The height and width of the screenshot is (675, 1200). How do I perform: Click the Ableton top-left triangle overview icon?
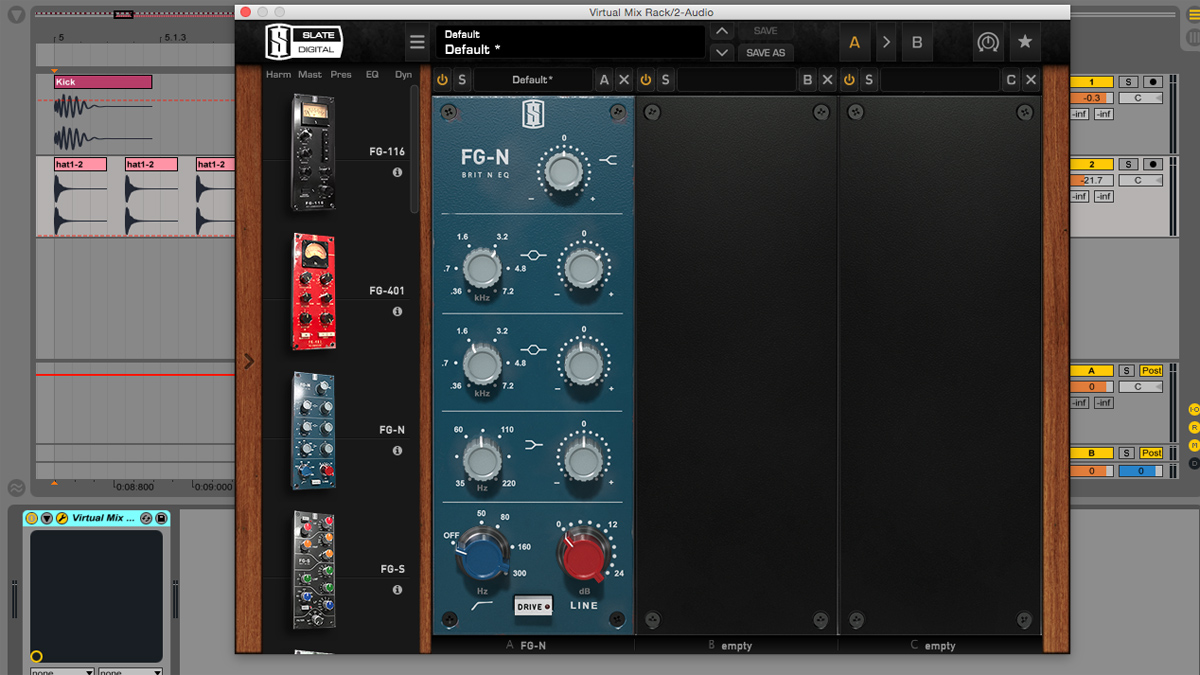pos(16,17)
